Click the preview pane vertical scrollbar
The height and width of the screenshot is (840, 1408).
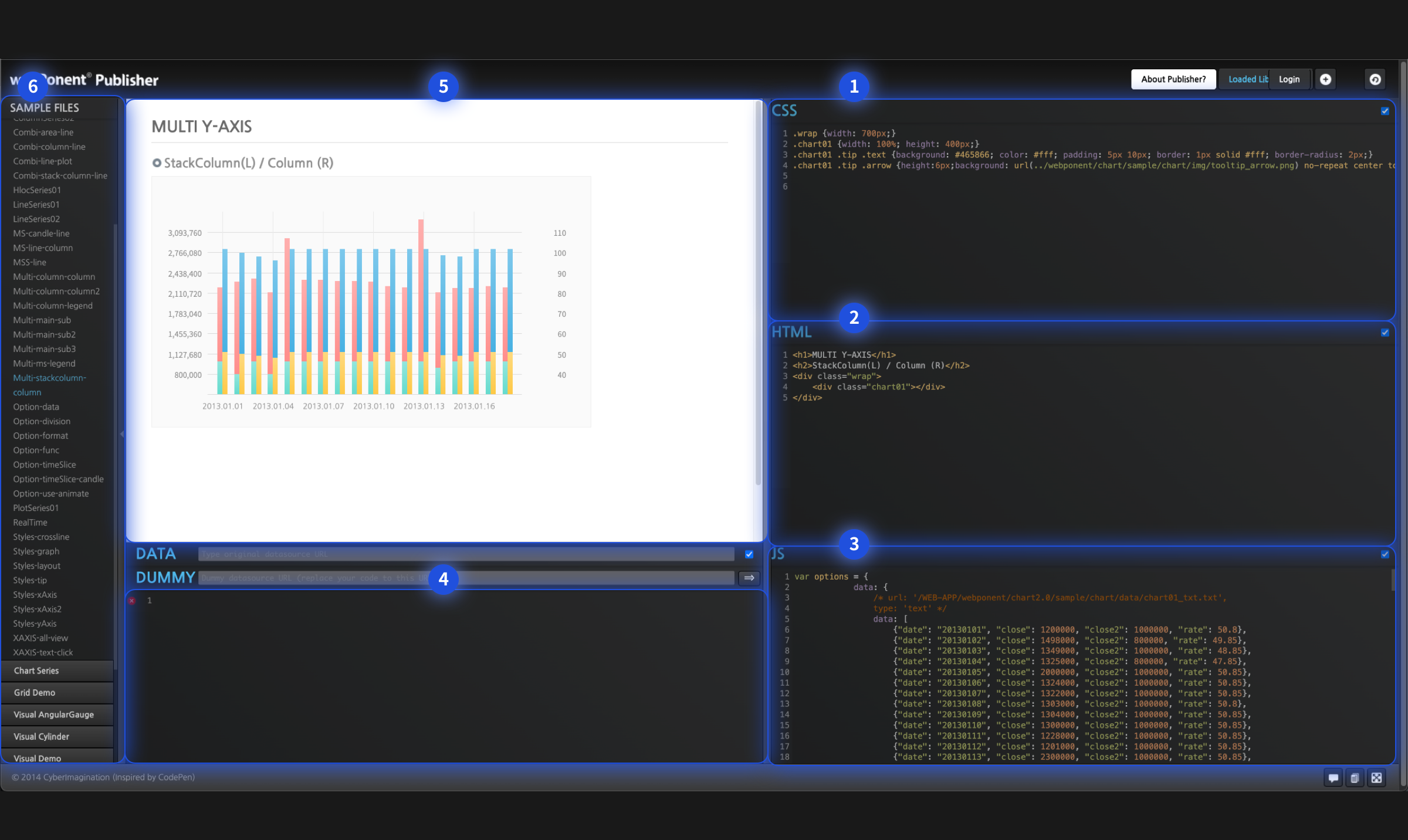coord(758,293)
